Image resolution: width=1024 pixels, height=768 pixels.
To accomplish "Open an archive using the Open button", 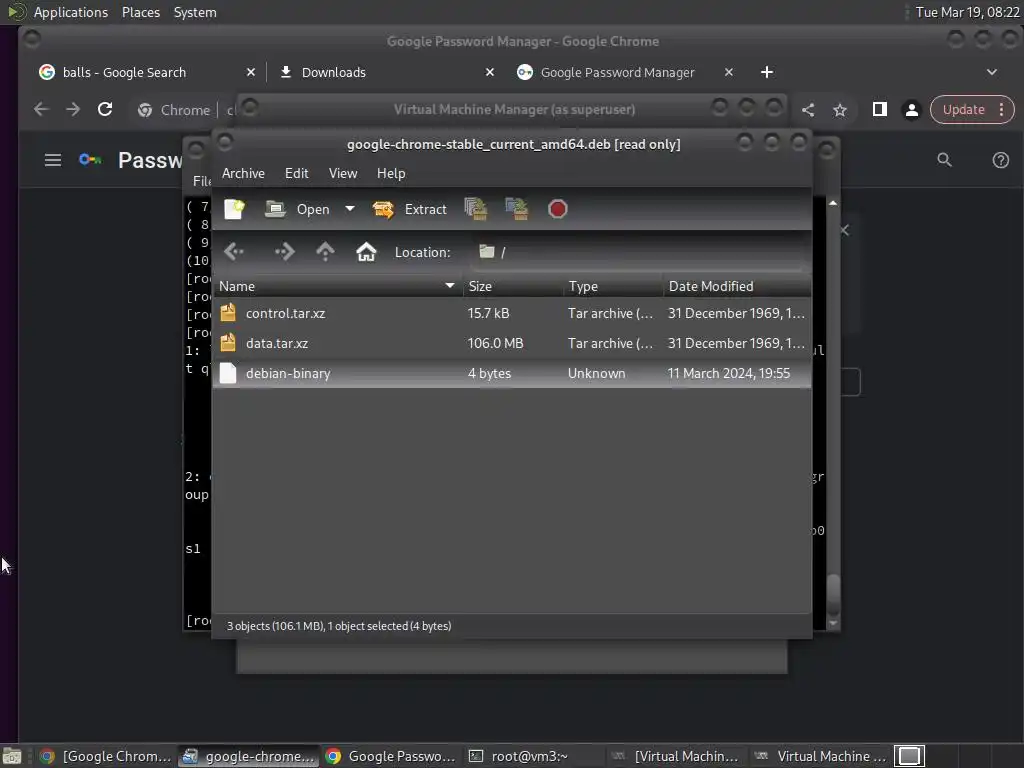I will 297,209.
